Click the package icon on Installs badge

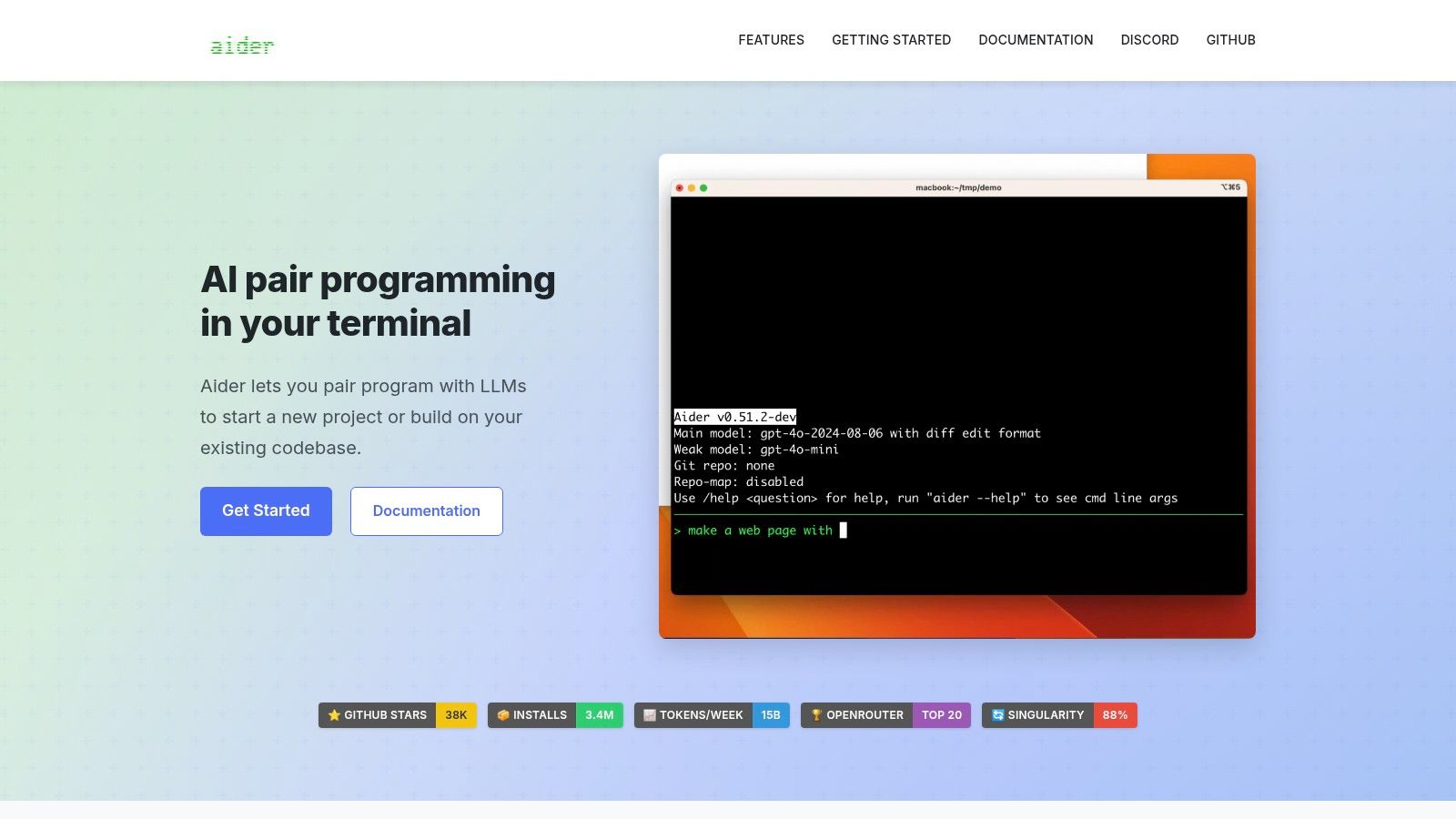(x=503, y=715)
